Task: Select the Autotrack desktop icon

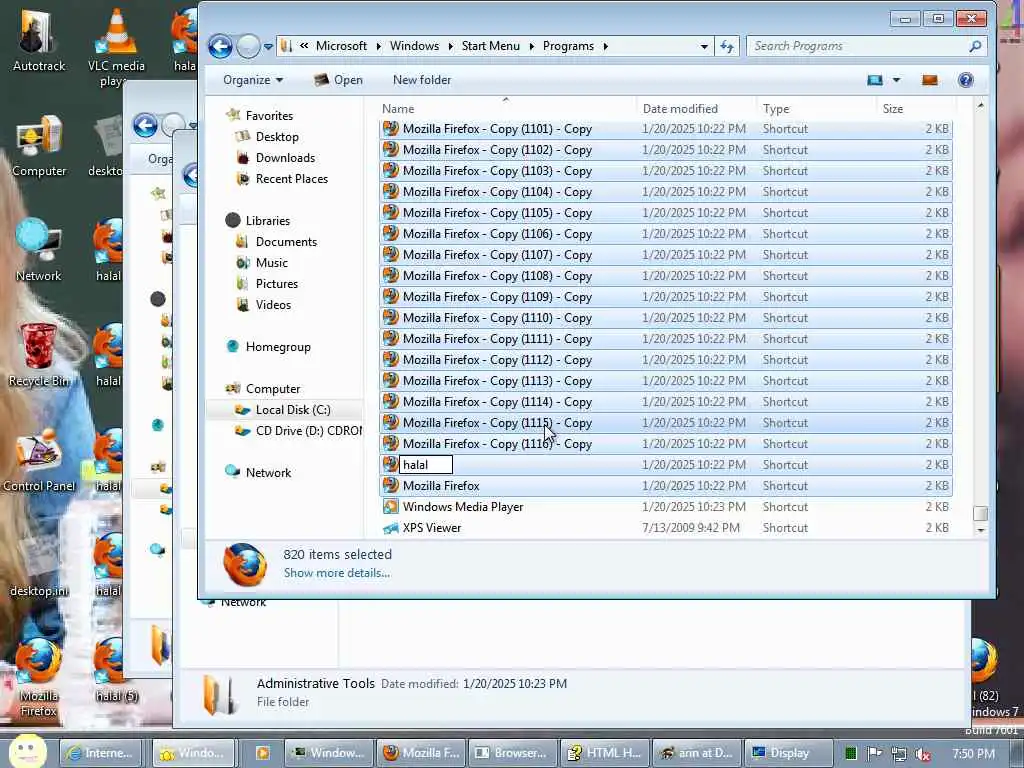Action: (39, 40)
